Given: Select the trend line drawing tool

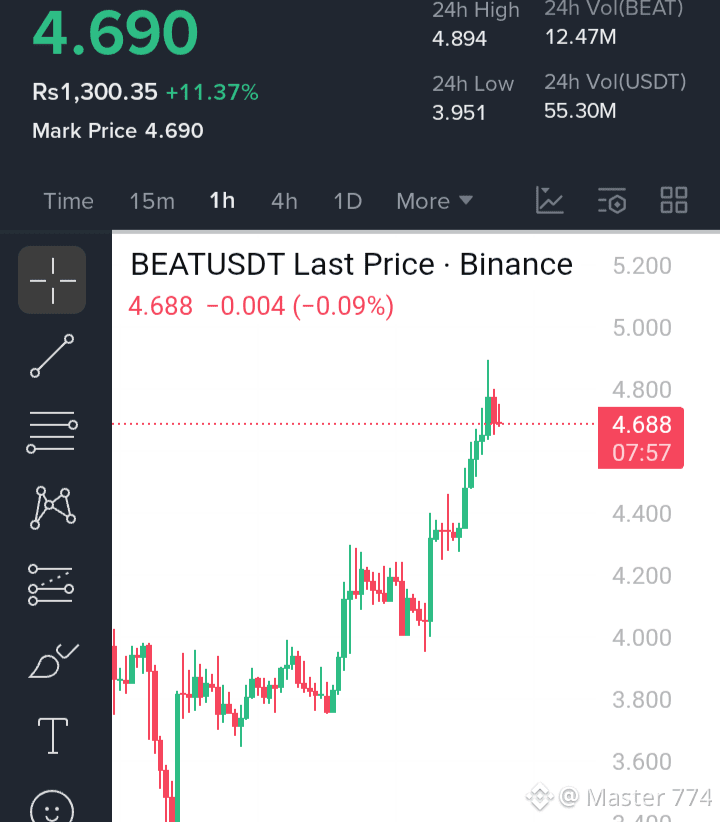Looking at the screenshot, I should pos(52,356).
